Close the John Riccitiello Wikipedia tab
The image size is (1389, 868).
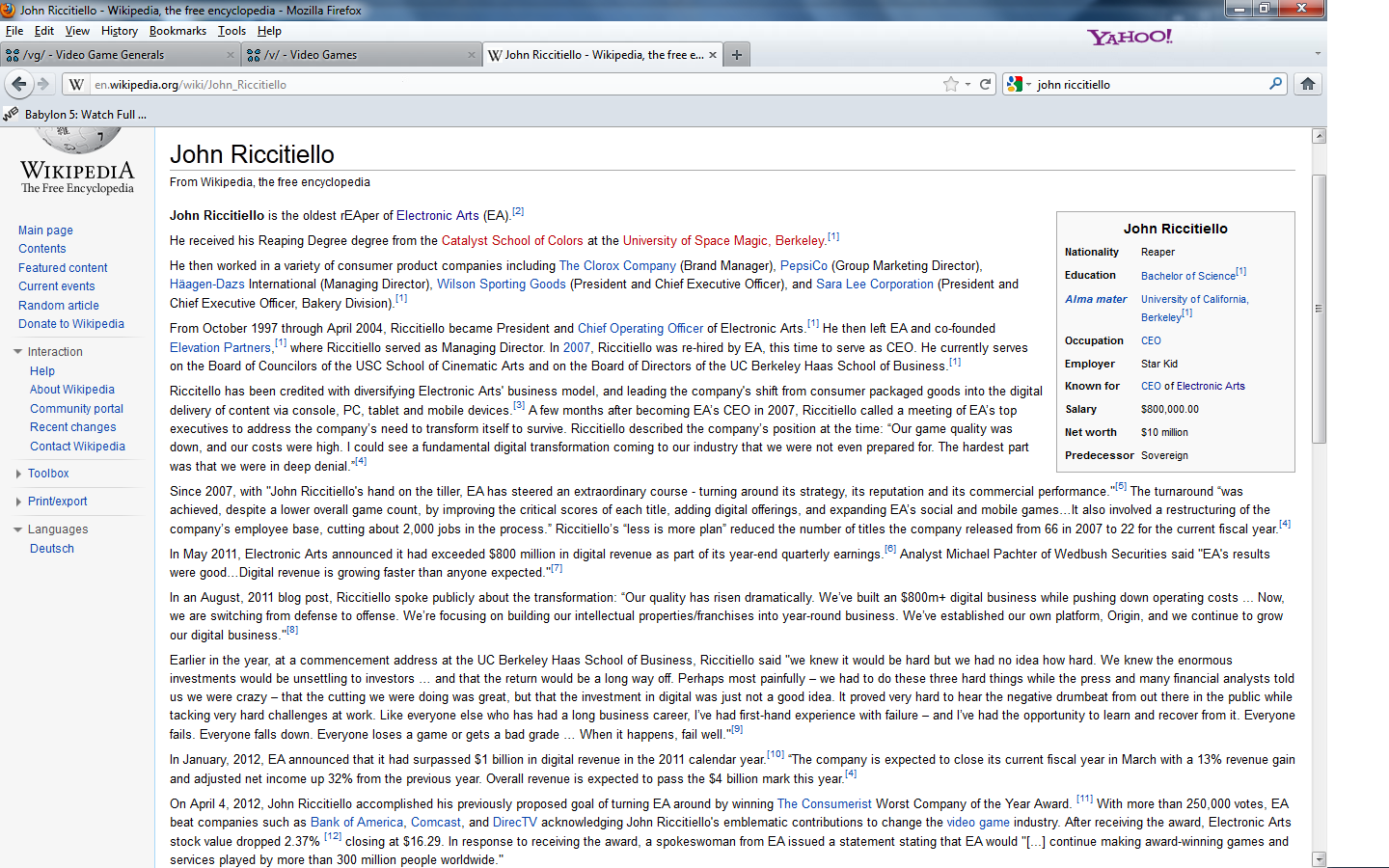713,55
